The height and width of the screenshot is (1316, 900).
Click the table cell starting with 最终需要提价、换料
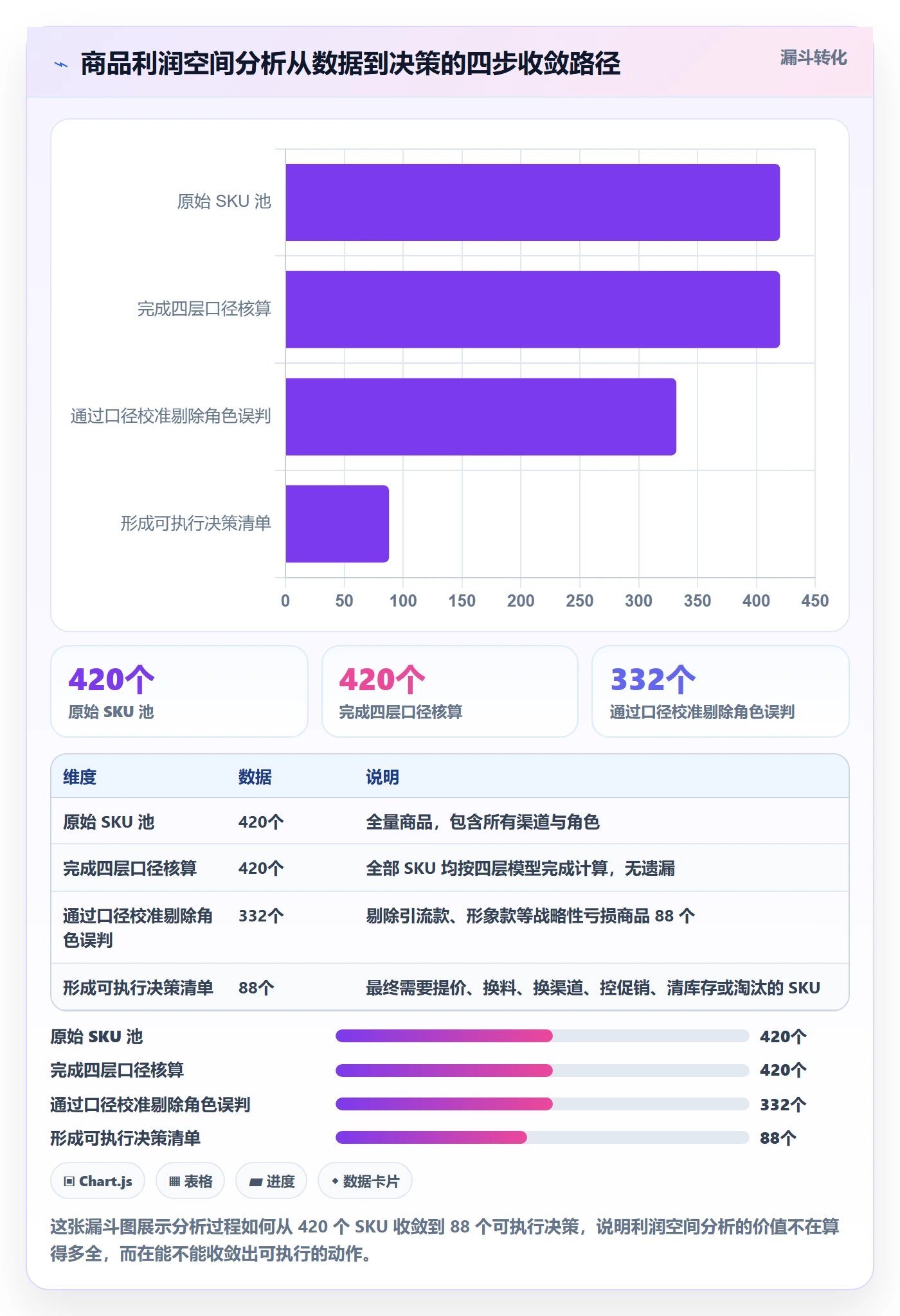593,988
